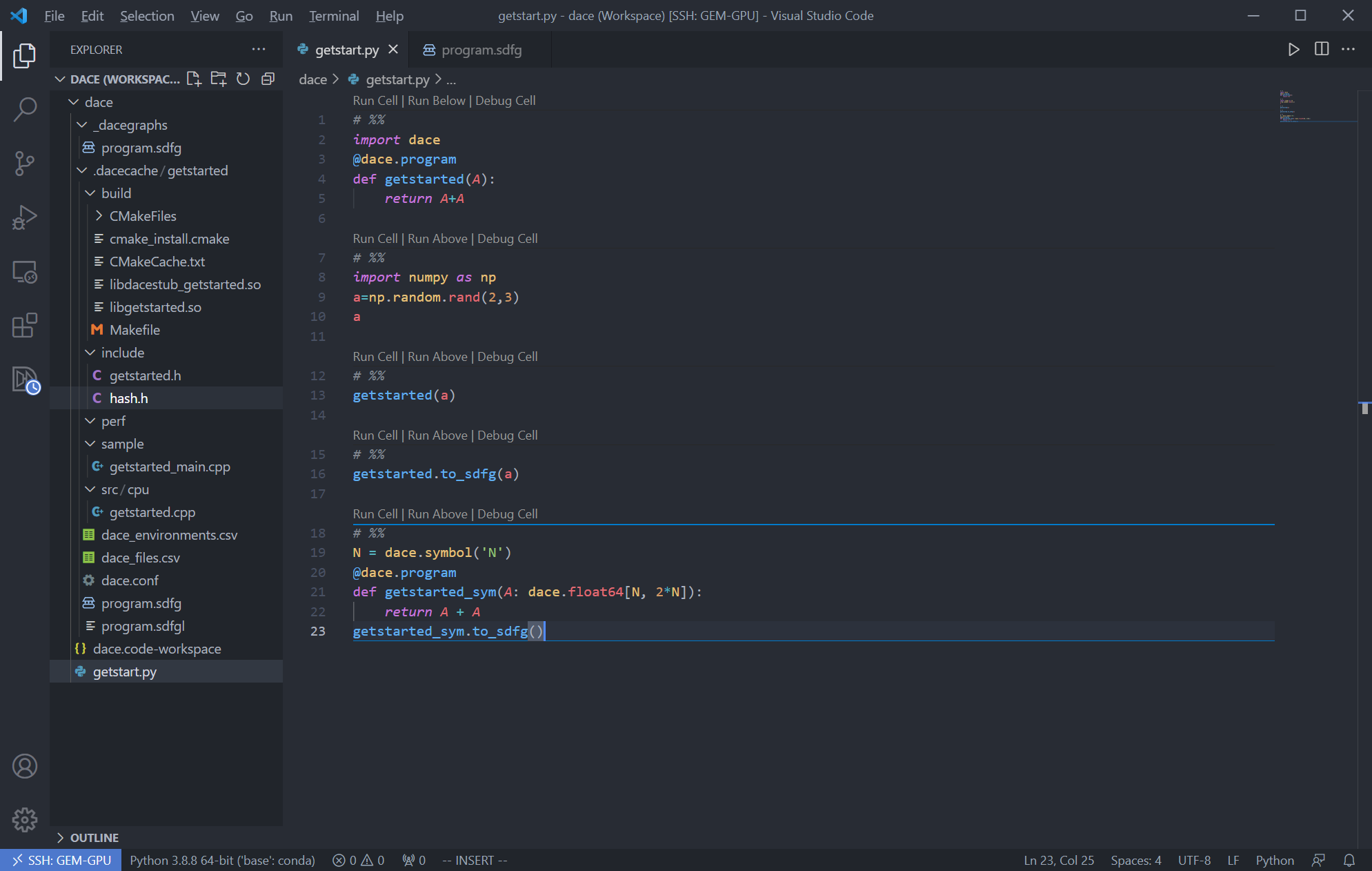1372x871 pixels.
Task: Collapse all folders in Explorer
Action: [268, 79]
